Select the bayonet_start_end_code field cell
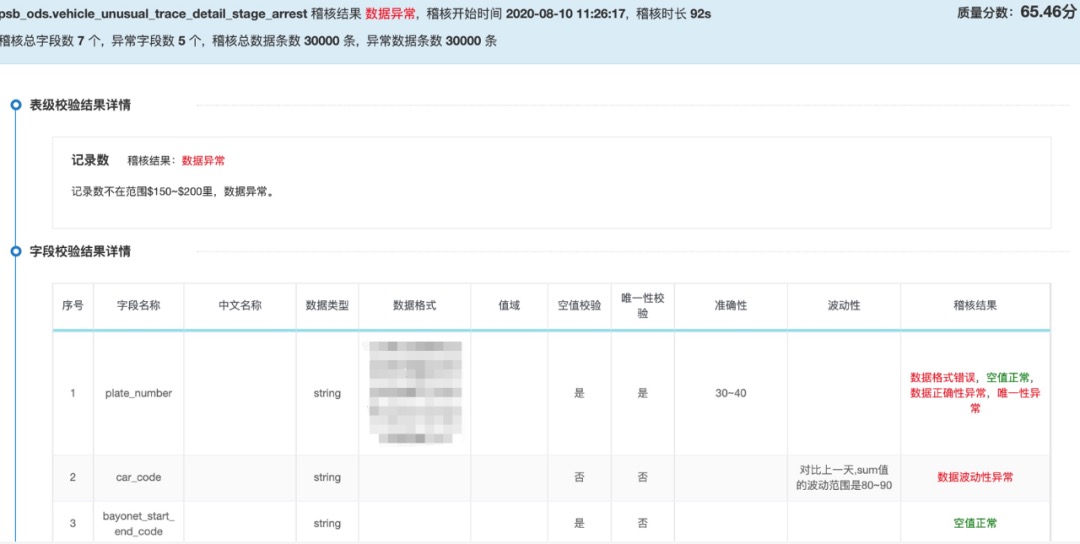This screenshot has height=544, width=1080. 138,523
